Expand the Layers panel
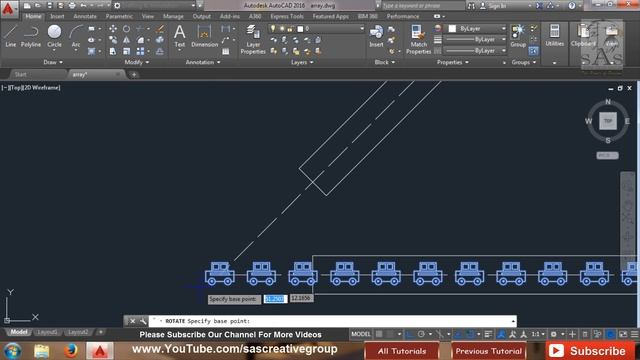640x360 pixels. [302, 62]
